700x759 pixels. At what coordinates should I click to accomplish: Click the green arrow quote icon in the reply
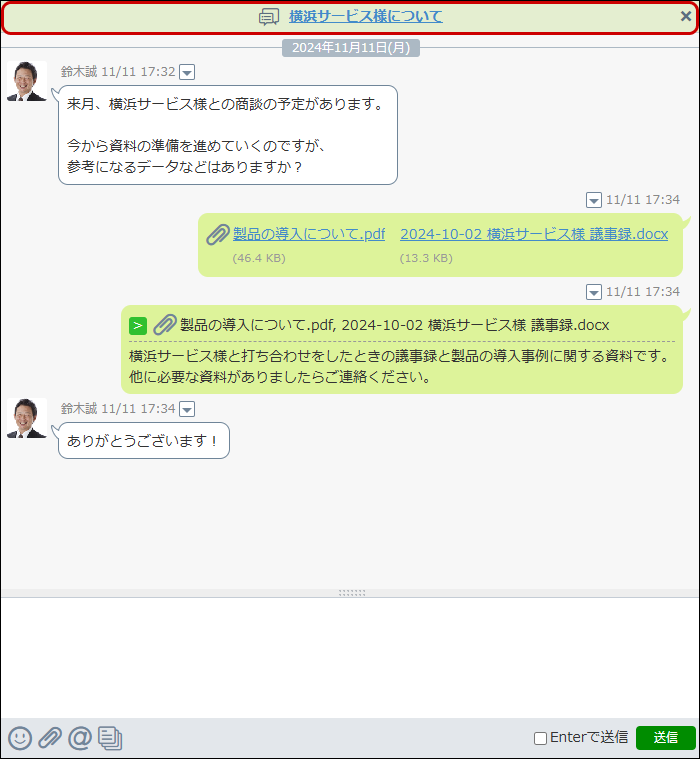(x=138, y=325)
